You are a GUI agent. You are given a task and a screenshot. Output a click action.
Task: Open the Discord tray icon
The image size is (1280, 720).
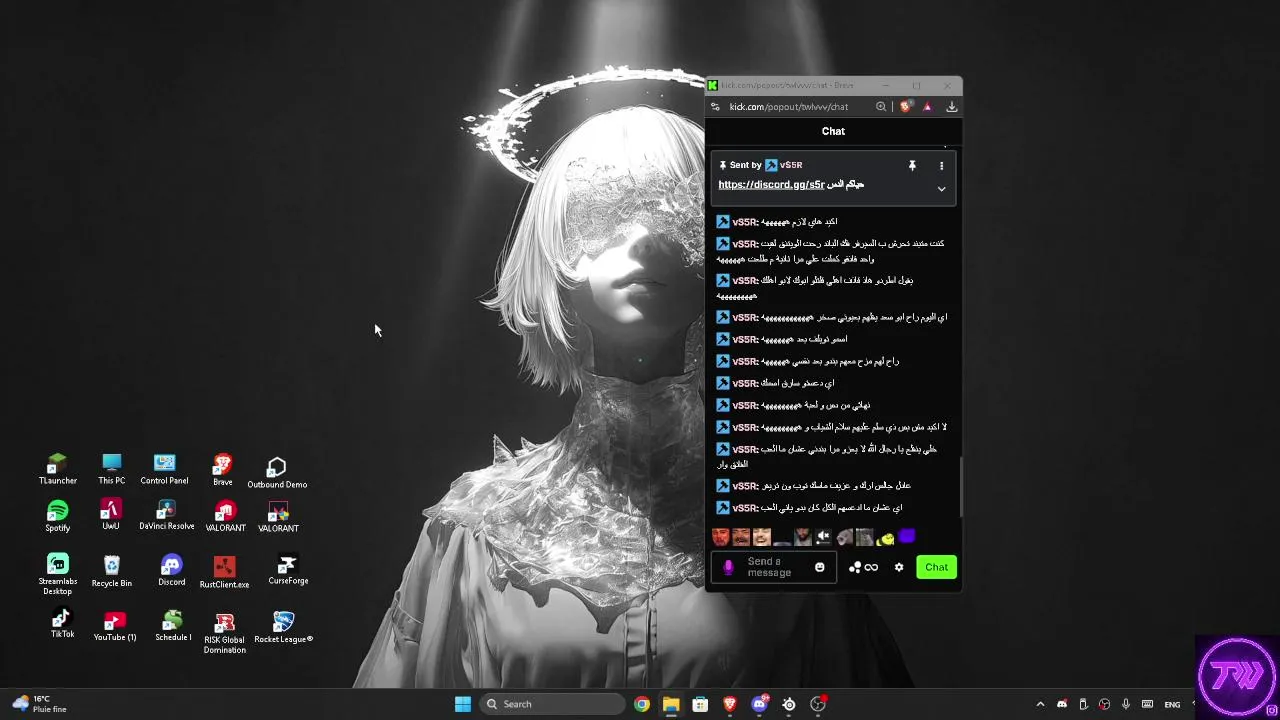point(1062,704)
